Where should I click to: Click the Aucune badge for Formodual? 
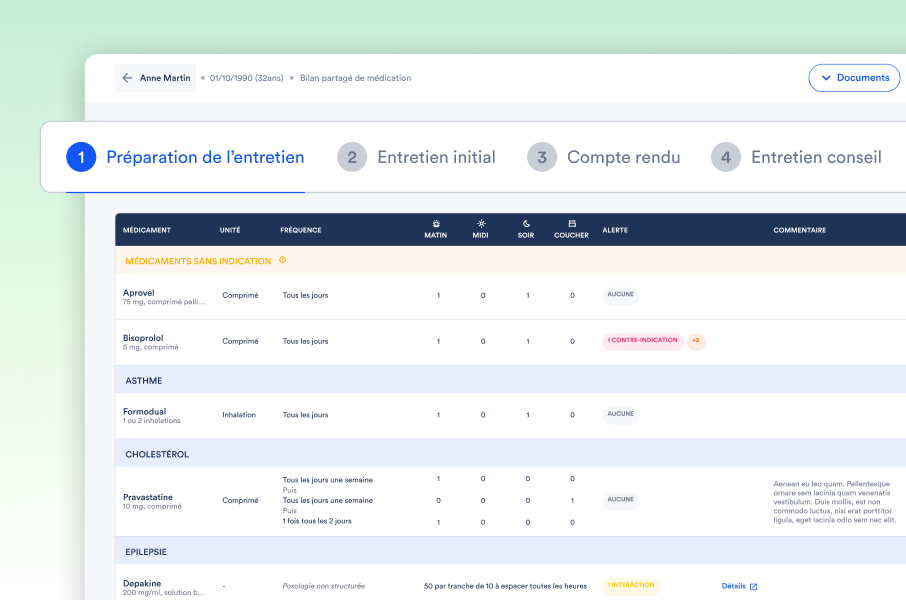621,414
